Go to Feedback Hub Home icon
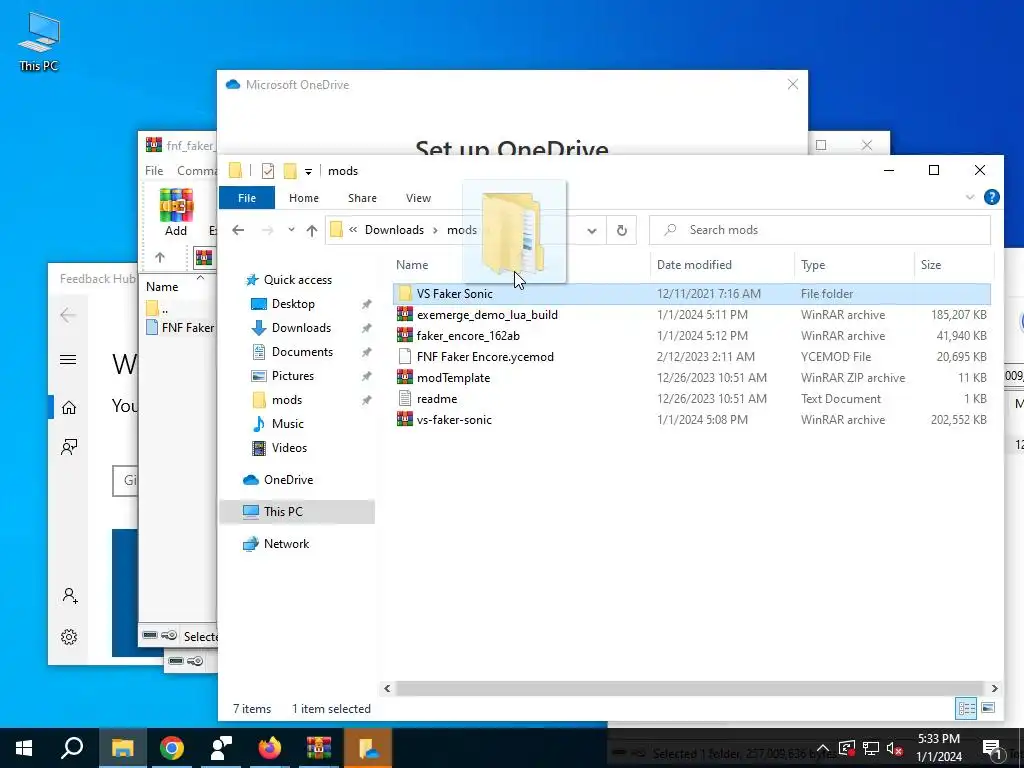 69,408
